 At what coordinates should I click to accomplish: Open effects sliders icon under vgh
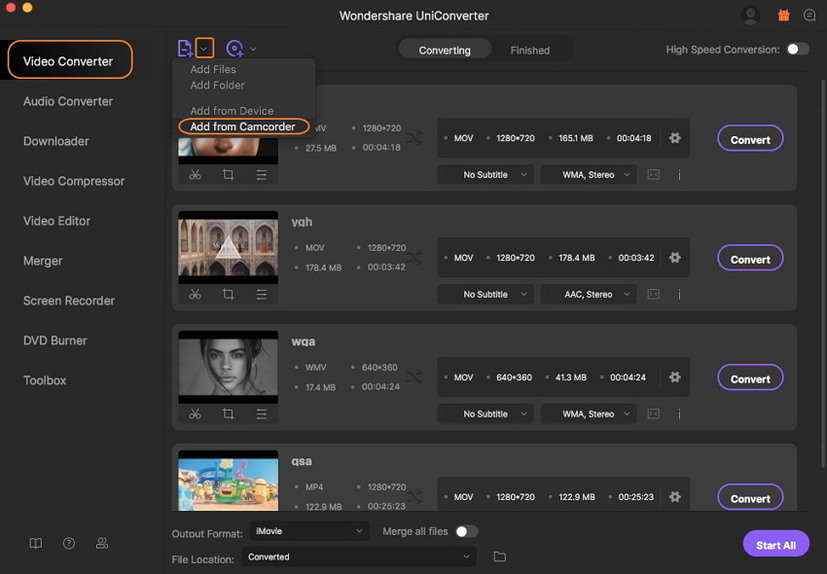[x=261, y=294]
